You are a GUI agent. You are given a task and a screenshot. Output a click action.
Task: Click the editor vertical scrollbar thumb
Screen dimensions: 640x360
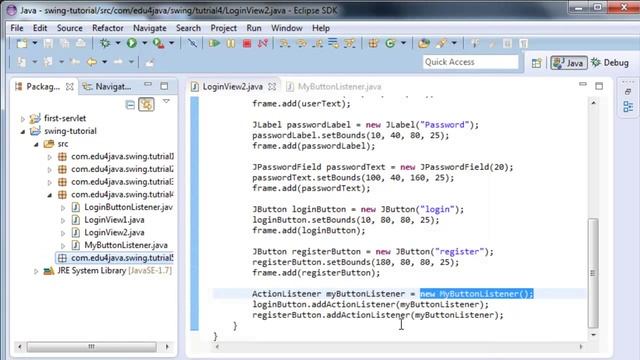tap(593, 273)
